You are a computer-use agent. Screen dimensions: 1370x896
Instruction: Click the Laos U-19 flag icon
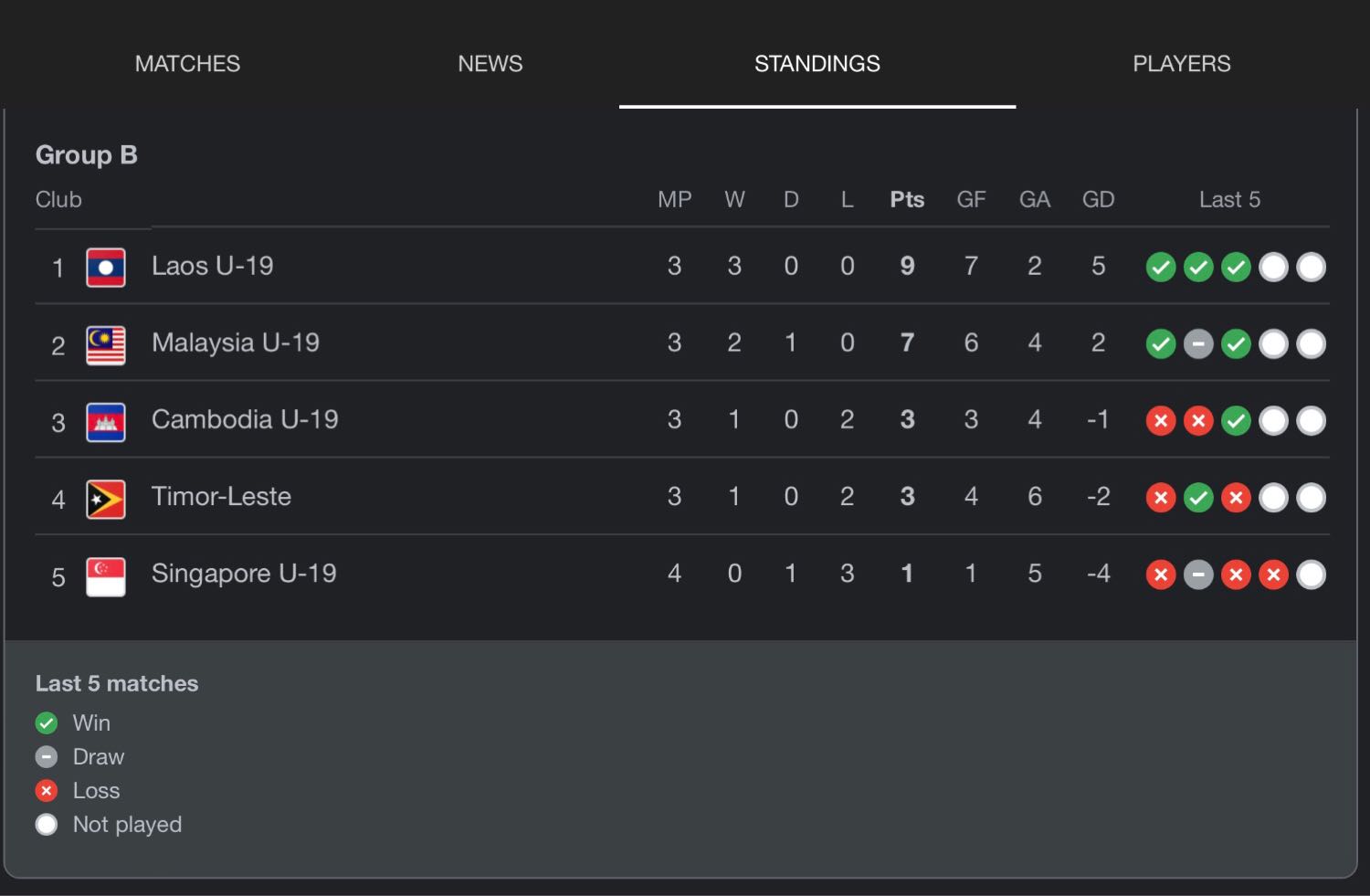point(106,268)
